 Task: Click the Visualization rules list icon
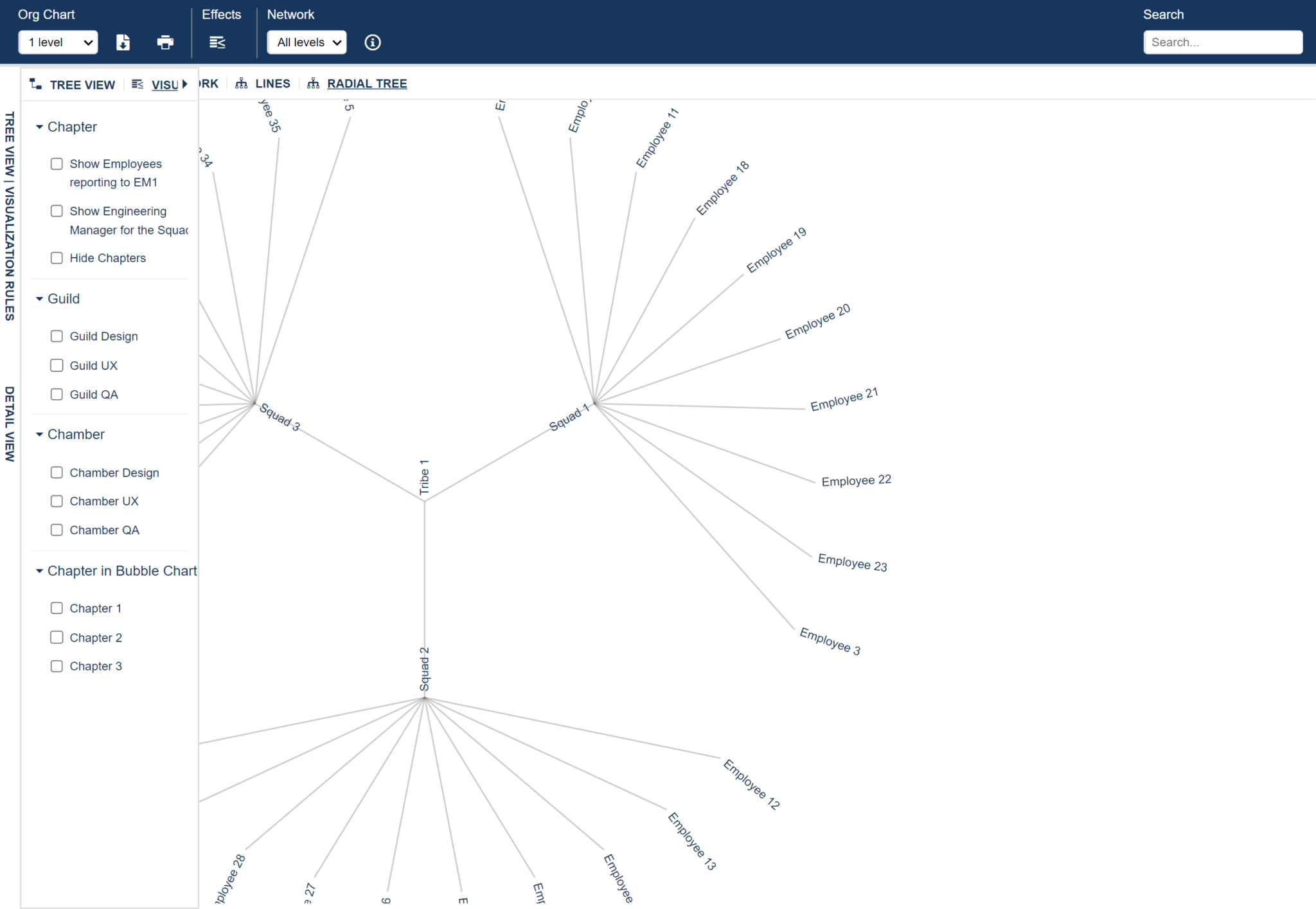[137, 83]
